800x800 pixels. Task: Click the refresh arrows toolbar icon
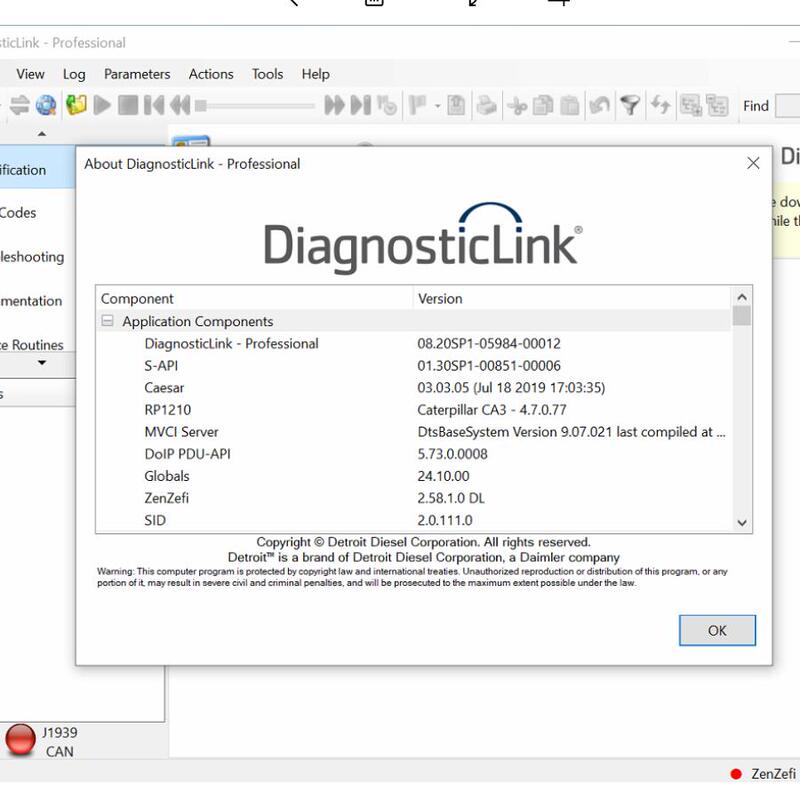(660, 106)
